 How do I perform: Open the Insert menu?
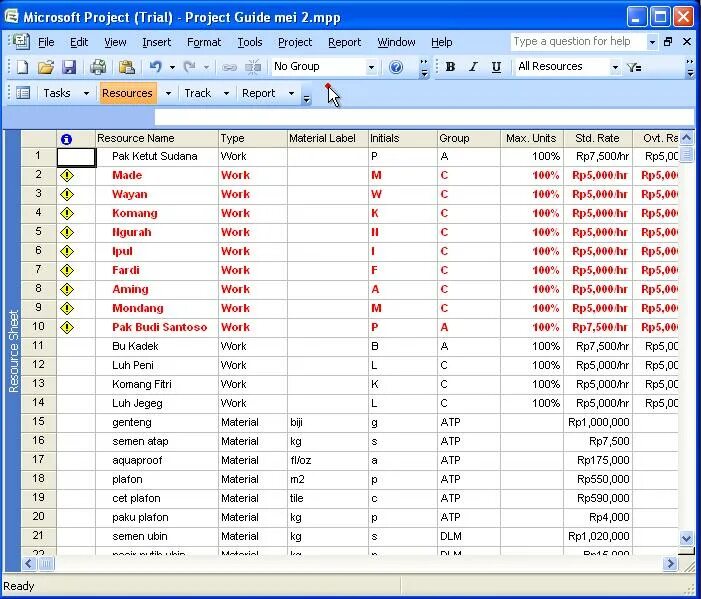156,42
